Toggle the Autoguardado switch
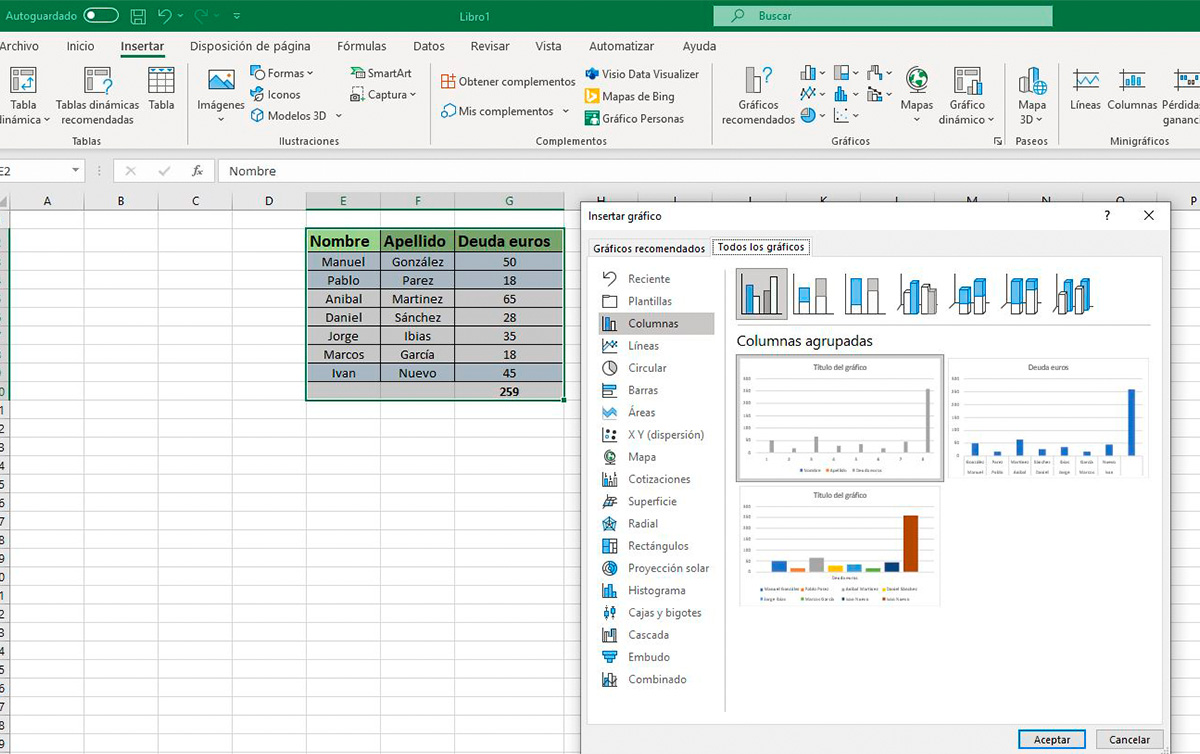This screenshot has width=1200, height=754. pos(101,16)
